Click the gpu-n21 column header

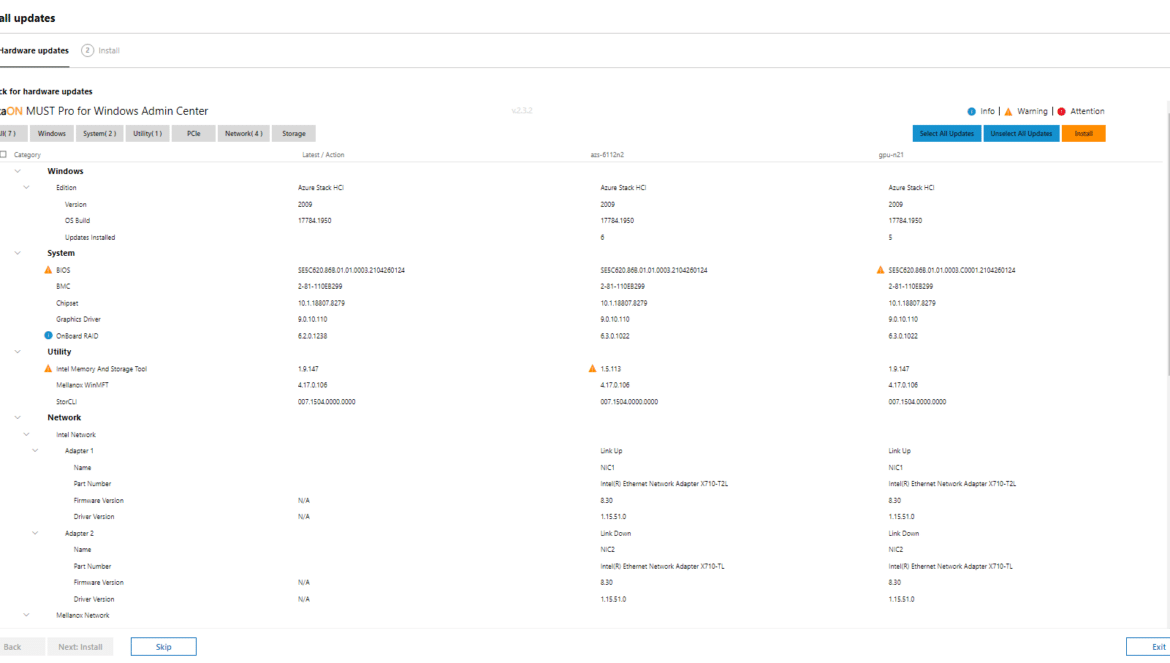point(891,154)
